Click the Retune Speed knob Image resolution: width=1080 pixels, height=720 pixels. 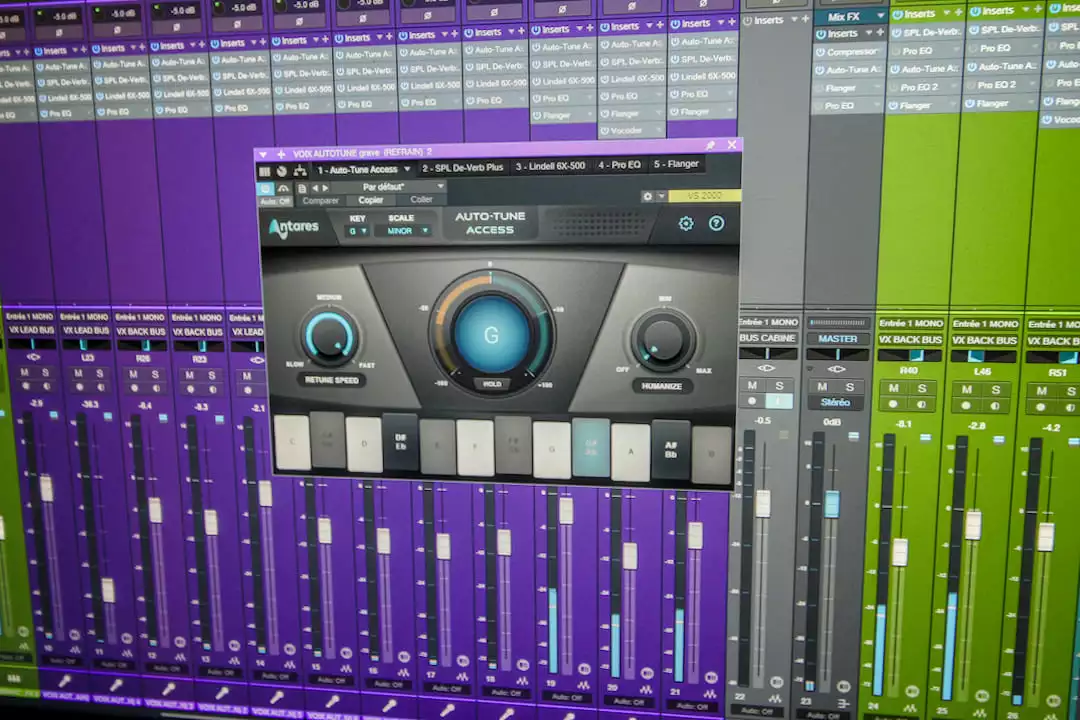[329, 338]
